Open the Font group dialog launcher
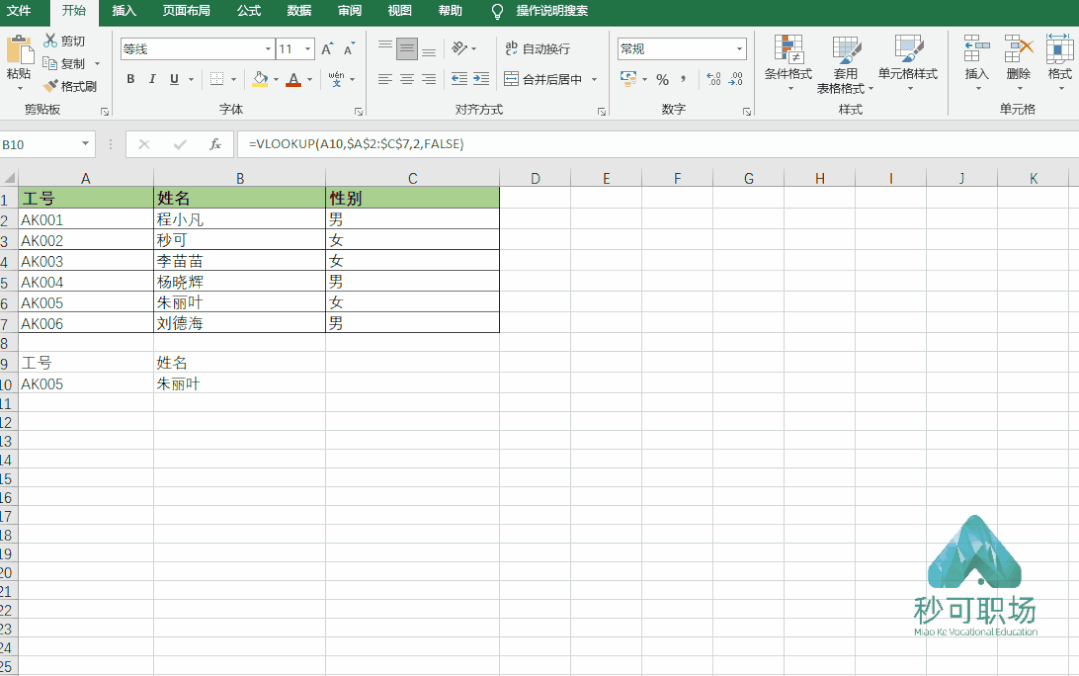 click(359, 111)
